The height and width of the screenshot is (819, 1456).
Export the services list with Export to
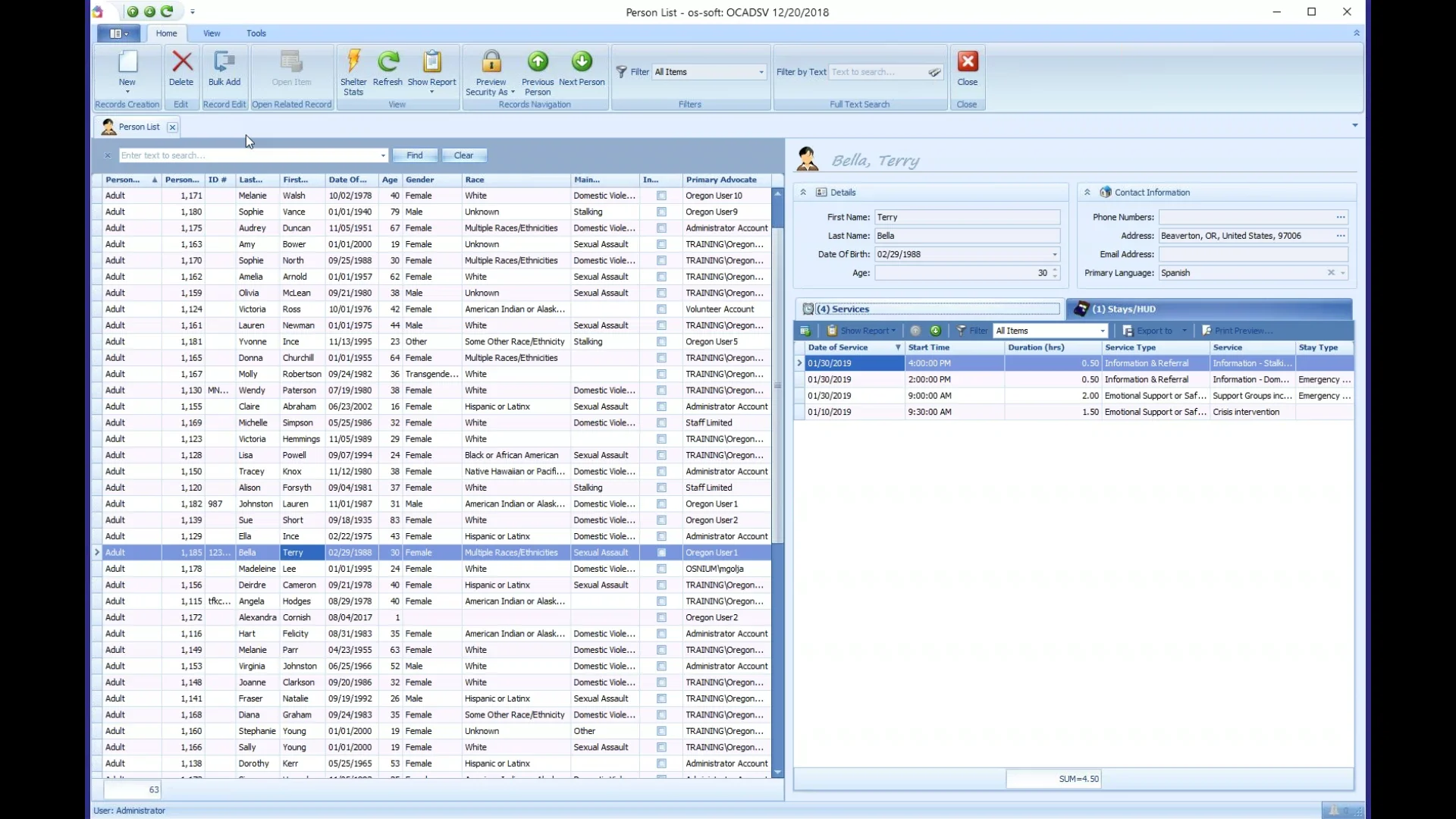[x=1155, y=331]
